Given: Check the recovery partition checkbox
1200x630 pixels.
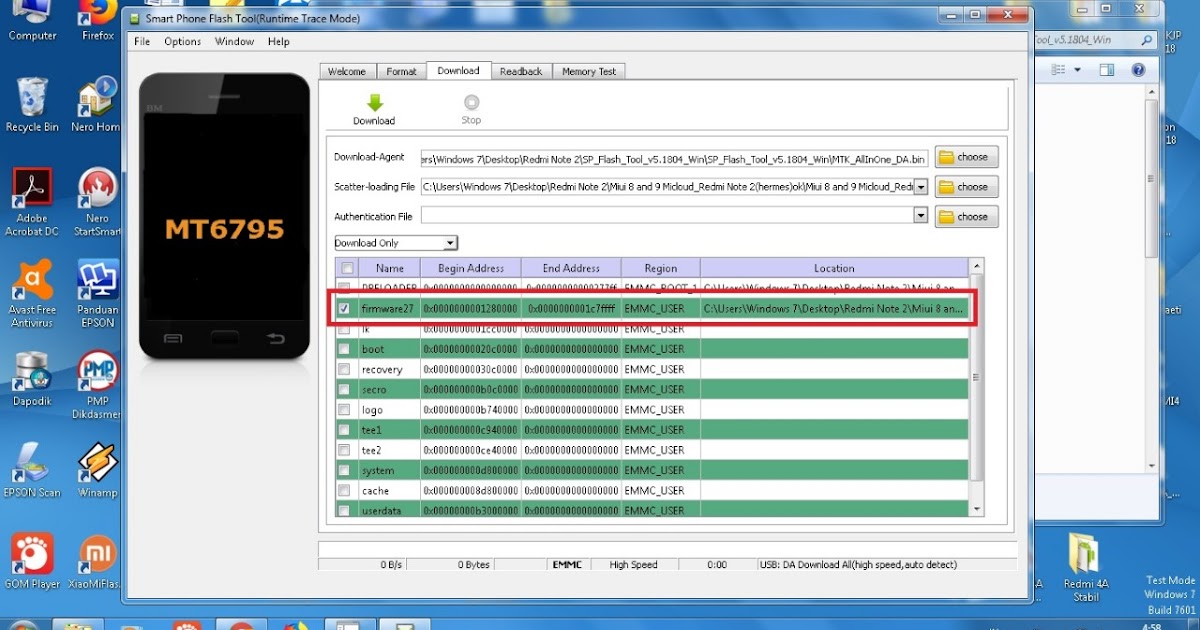Looking at the screenshot, I should 344,369.
